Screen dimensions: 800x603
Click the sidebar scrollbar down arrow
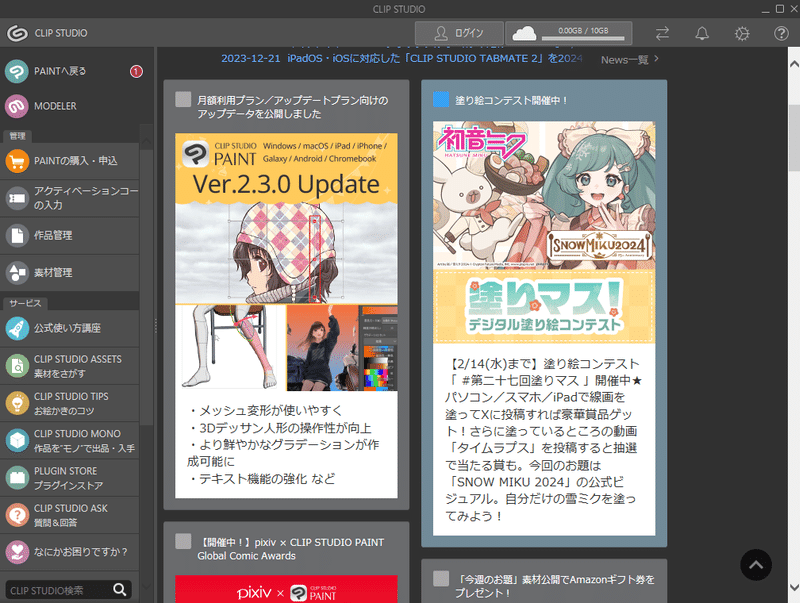point(146,587)
